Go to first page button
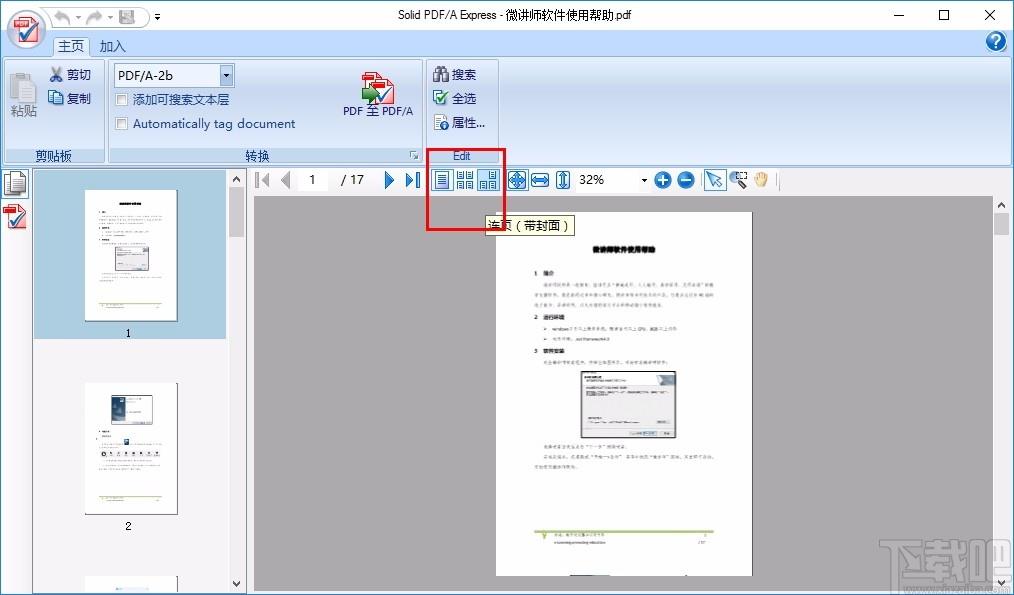Viewport: 1014px width, 595px height. click(263, 180)
